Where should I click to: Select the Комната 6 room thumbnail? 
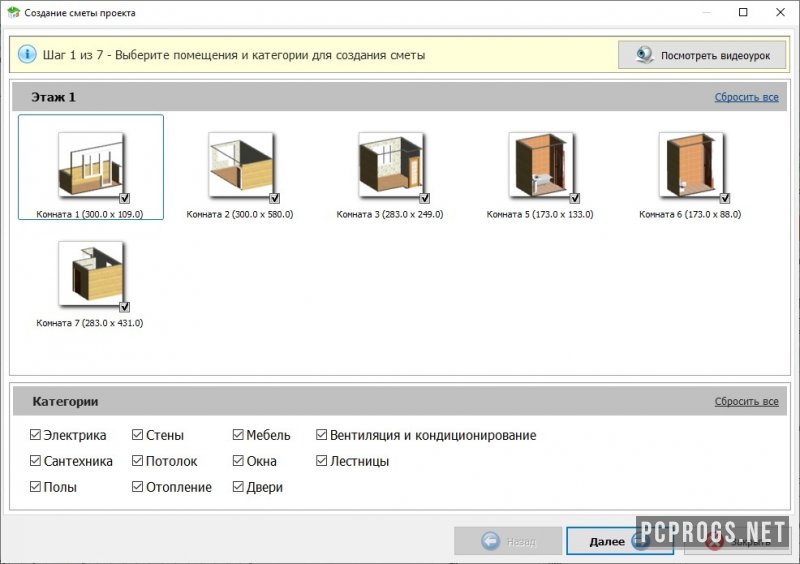tap(691, 164)
